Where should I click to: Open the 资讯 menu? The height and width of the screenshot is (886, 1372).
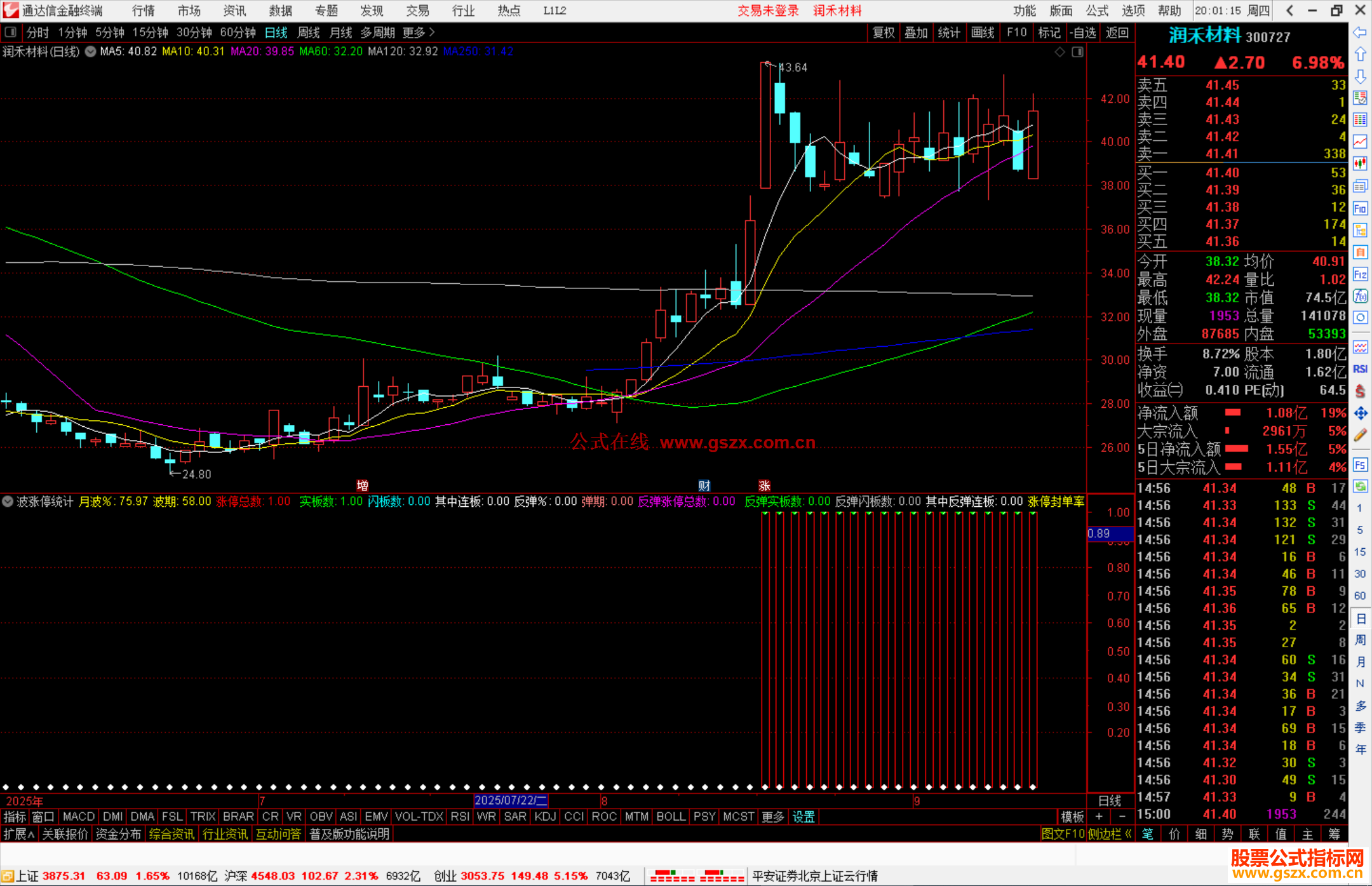(x=234, y=11)
